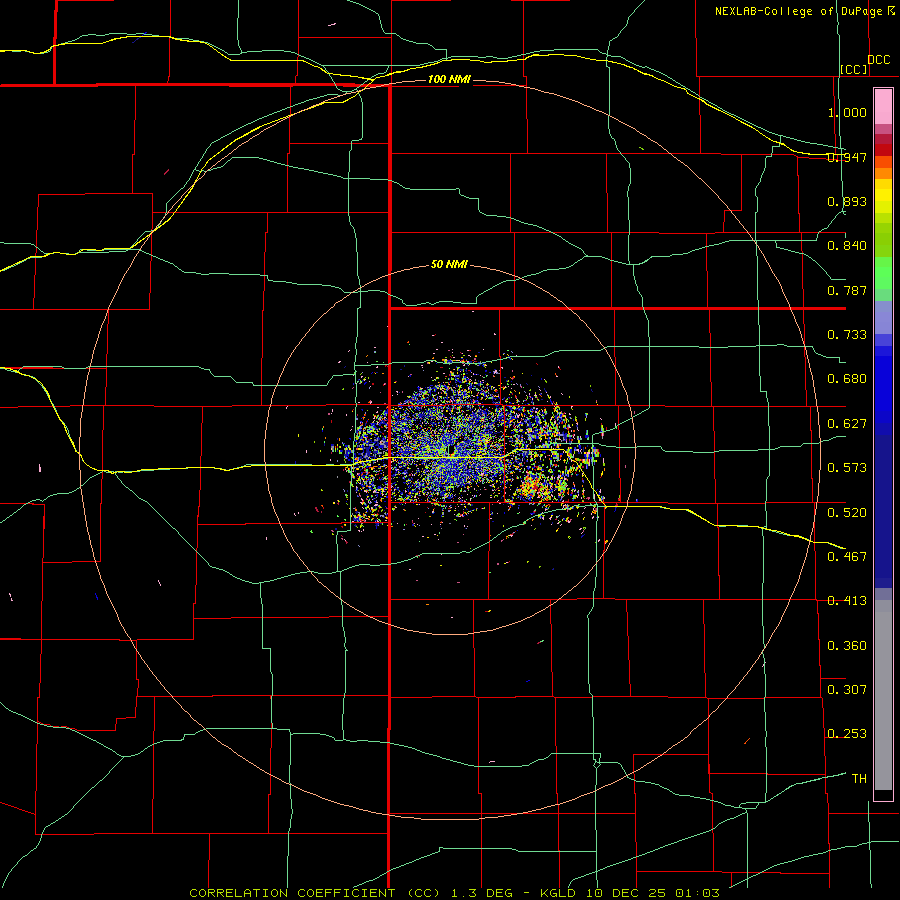Click the 50 NMI range ring label
Viewport: 900px width, 900px height.
(x=449, y=264)
